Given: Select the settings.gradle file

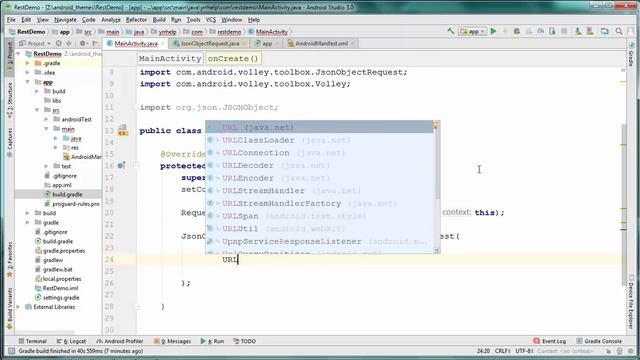Looking at the screenshot, I should tap(57, 298).
